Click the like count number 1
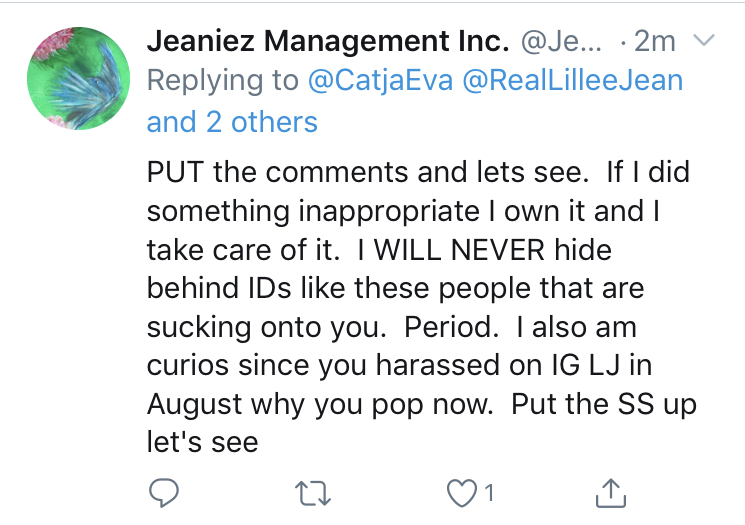 [x=489, y=493]
